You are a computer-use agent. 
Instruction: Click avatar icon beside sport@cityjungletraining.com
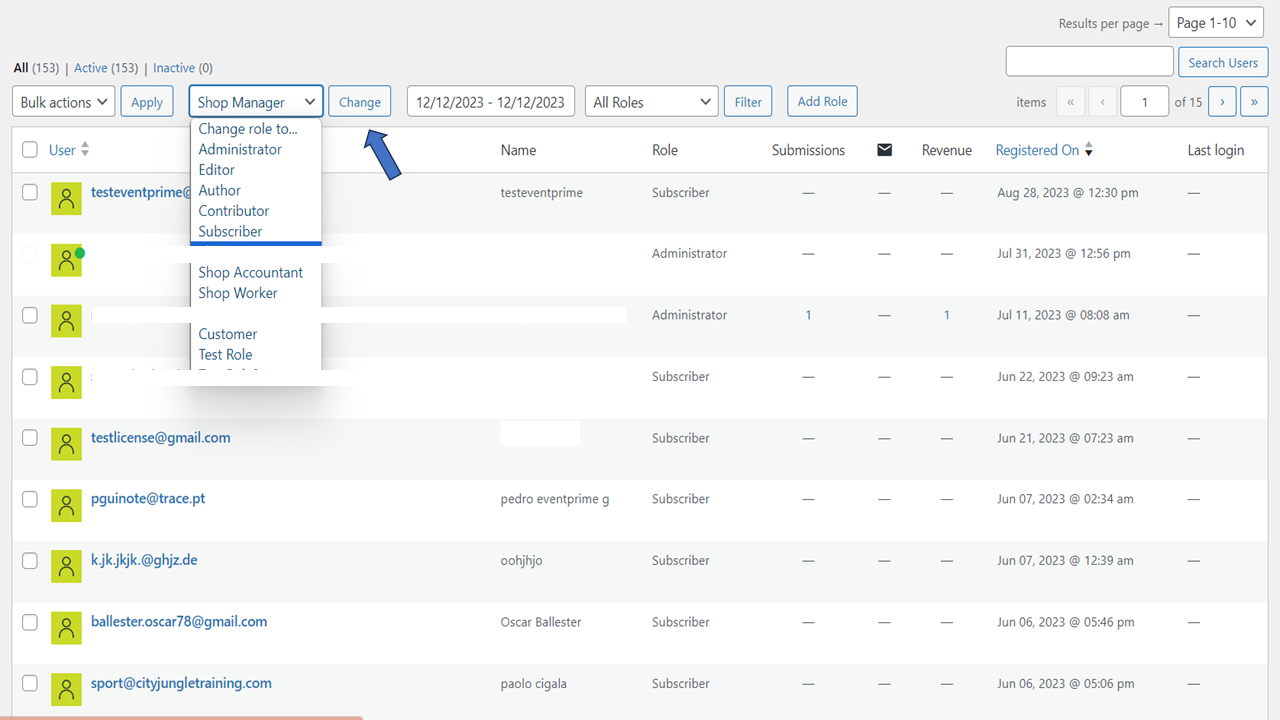click(x=66, y=691)
